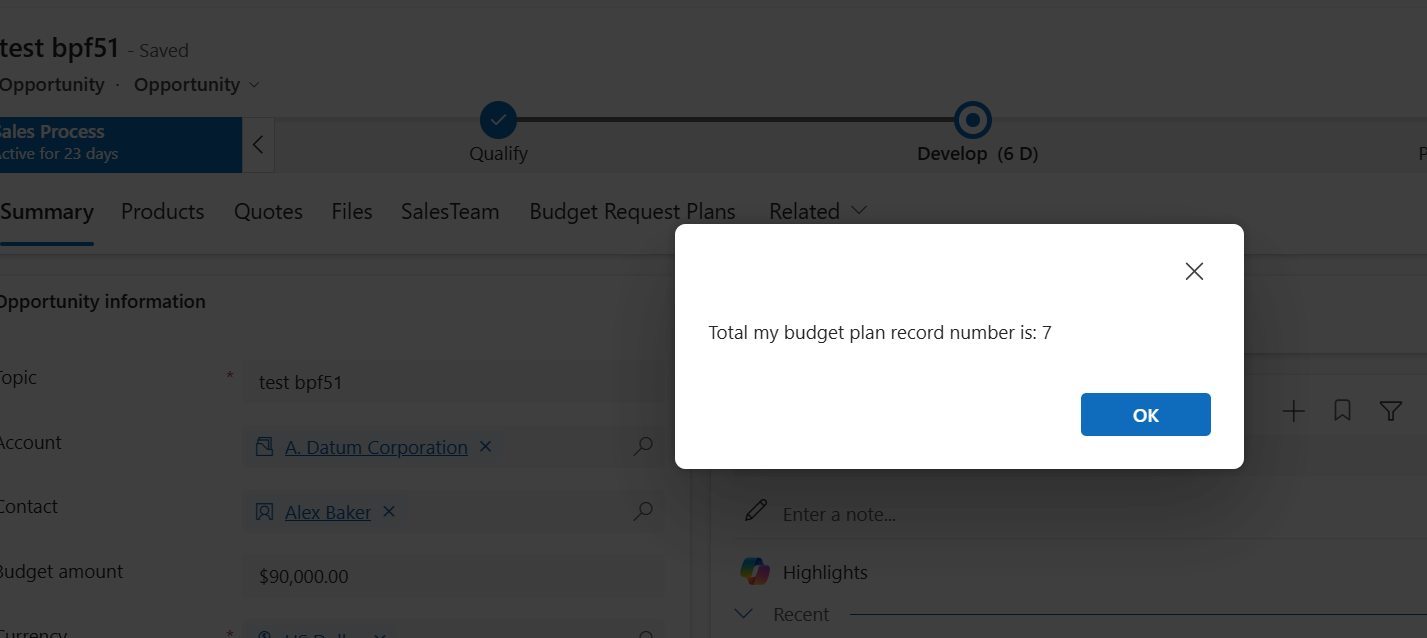Image resolution: width=1427 pixels, height=638 pixels.
Task: Edit the Topic field test bpf51
Action: click(x=453, y=382)
